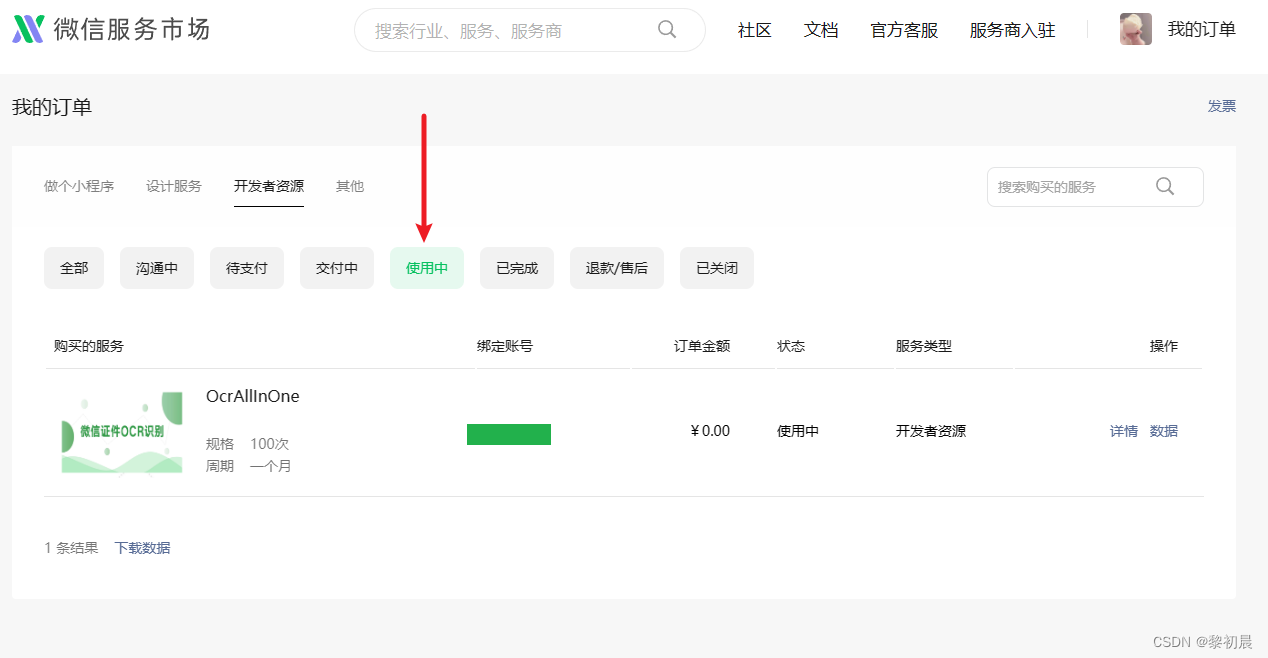
Task: Open 详情 for the OcrAllInOne order
Action: pos(1124,431)
